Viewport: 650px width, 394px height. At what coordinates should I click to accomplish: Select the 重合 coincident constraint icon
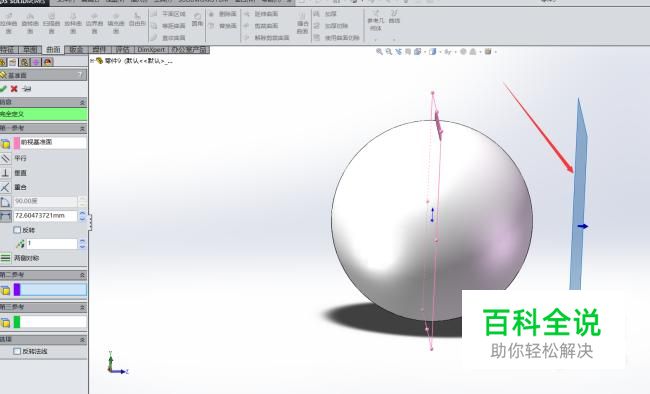point(5,187)
